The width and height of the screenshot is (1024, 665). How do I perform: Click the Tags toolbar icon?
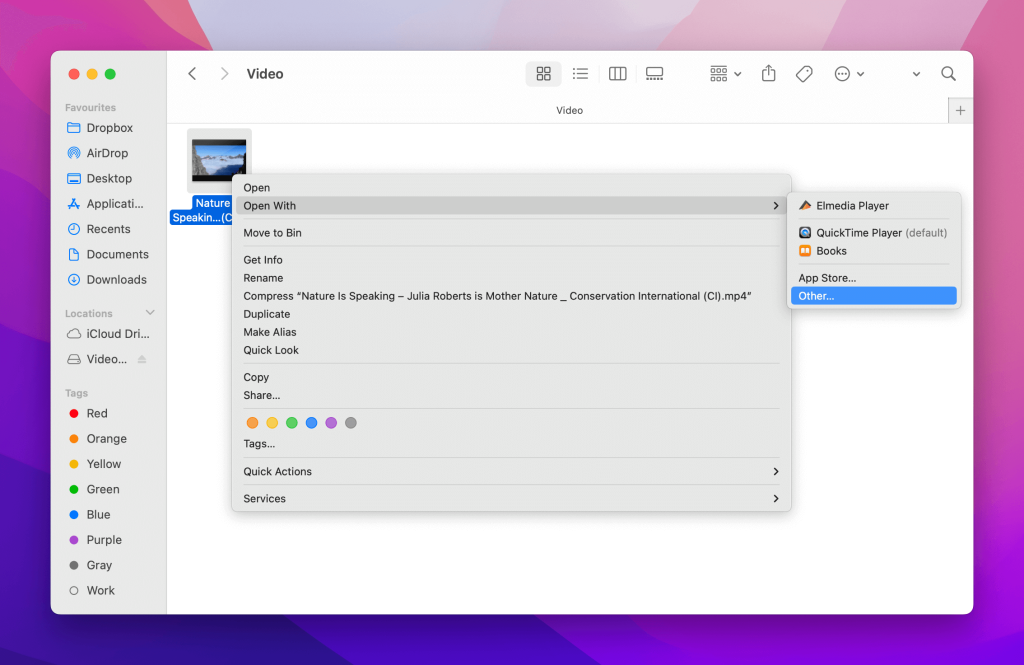(x=804, y=73)
